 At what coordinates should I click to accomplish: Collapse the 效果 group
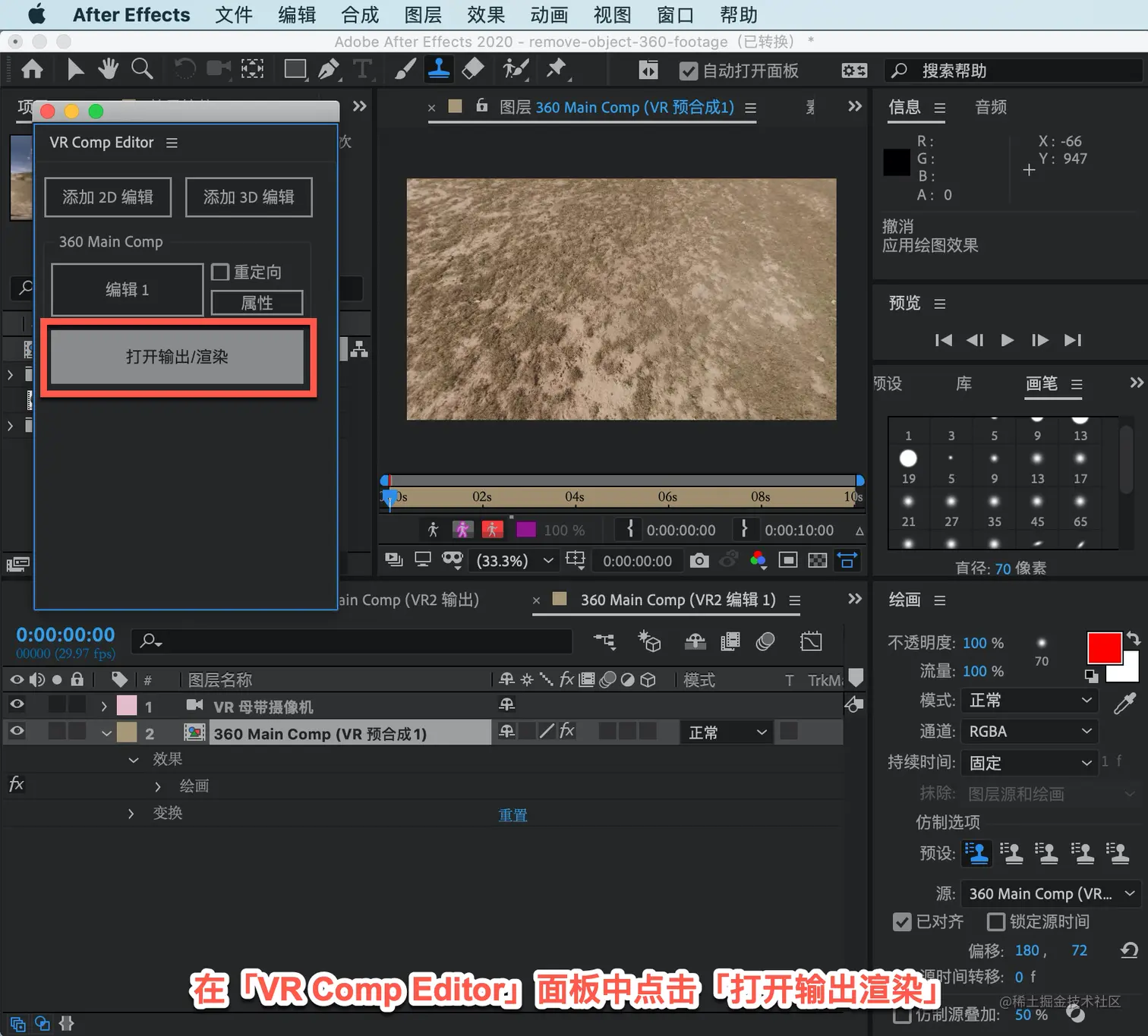tap(133, 760)
